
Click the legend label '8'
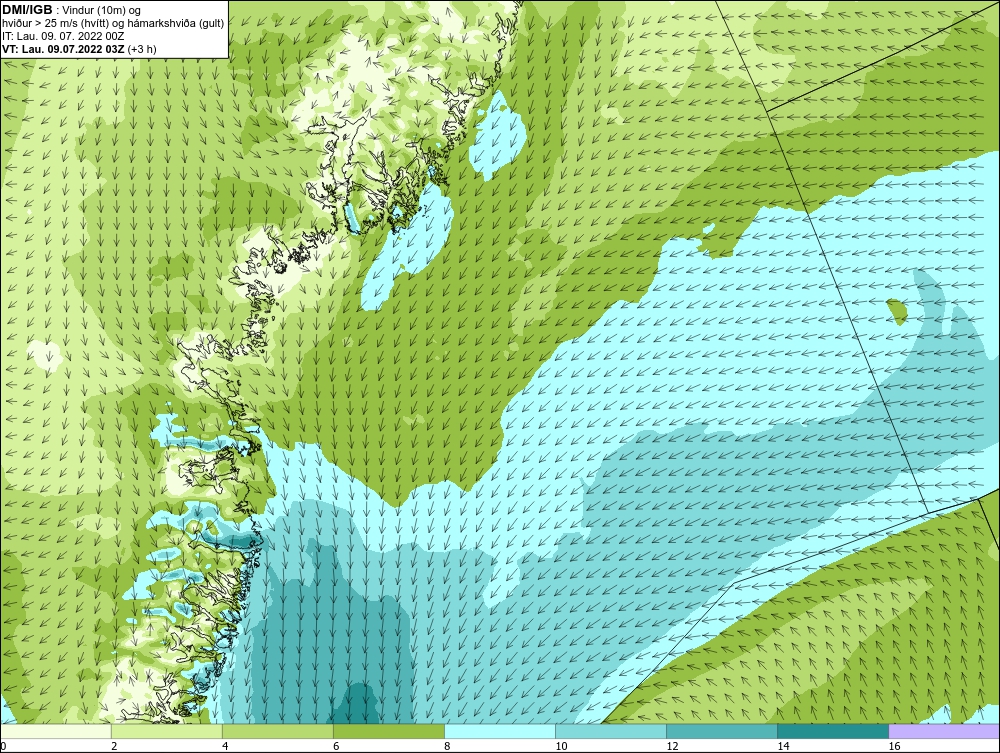point(447,746)
